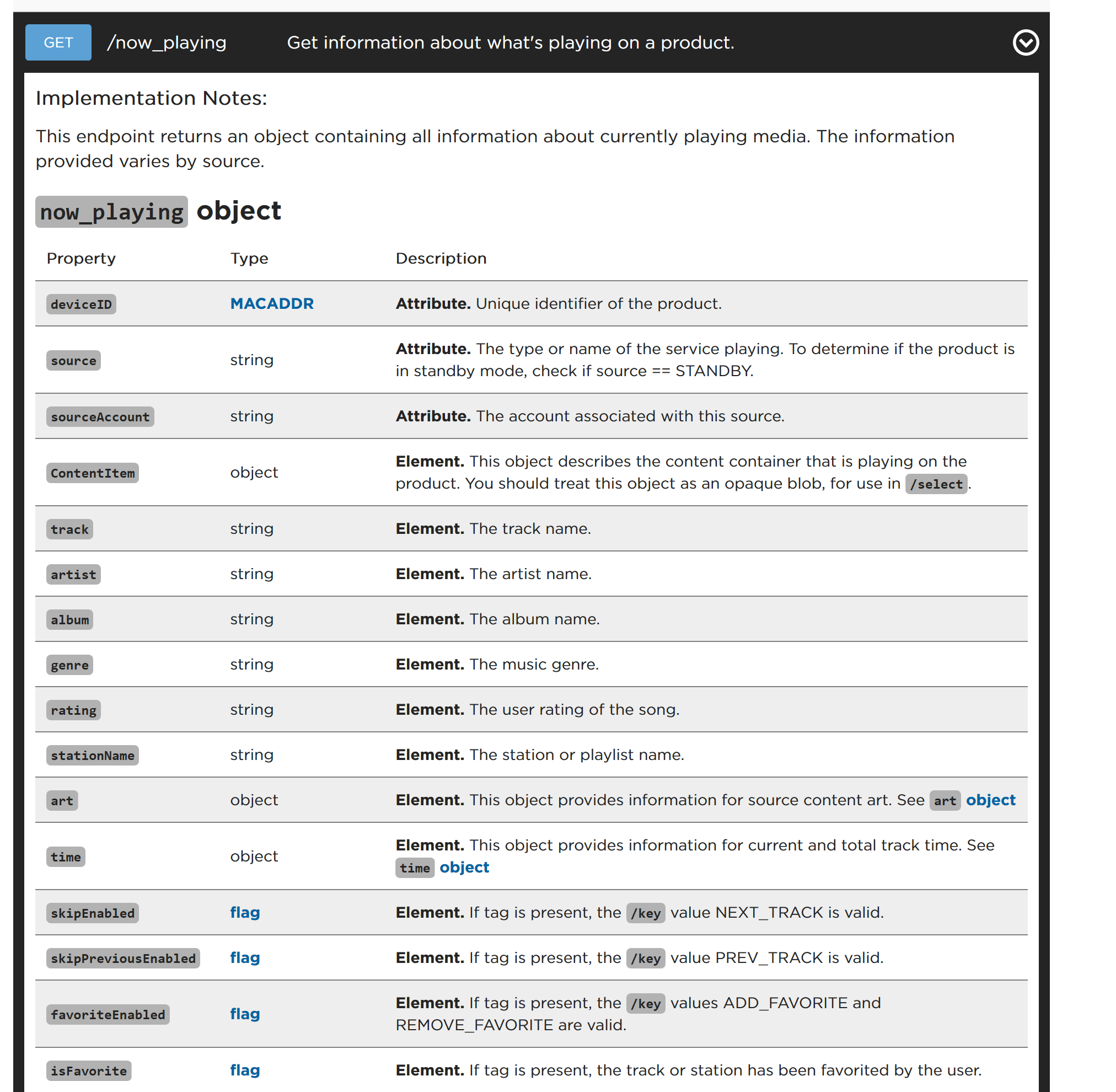The height and width of the screenshot is (1092, 1116).
Task: Select the deviceID property tag
Action: pos(81,304)
